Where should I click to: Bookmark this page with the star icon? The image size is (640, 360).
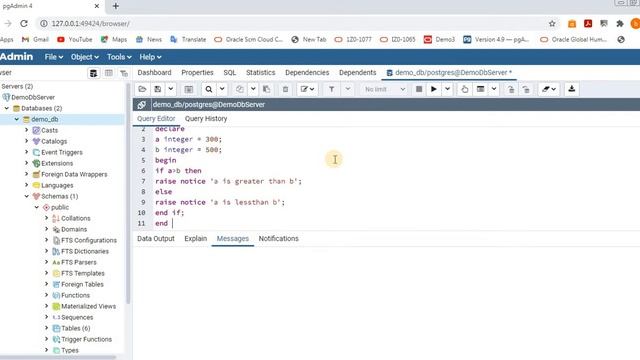coord(552,24)
